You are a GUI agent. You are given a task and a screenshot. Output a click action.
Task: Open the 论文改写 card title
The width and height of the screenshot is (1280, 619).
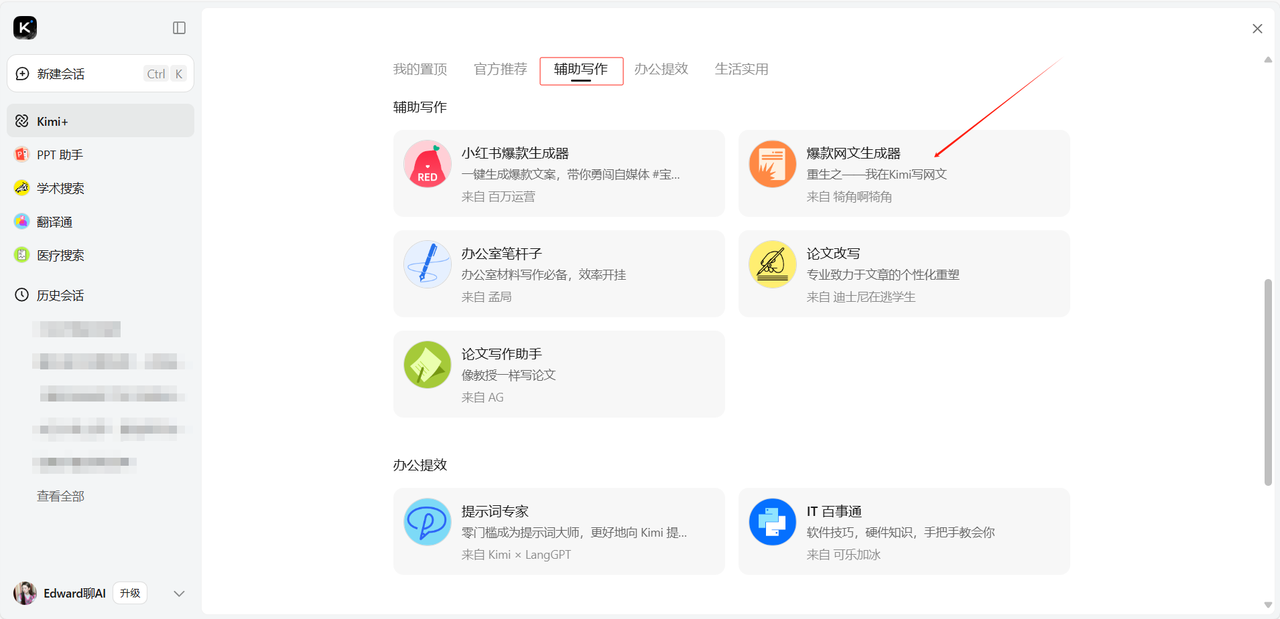(x=834, y=253)
